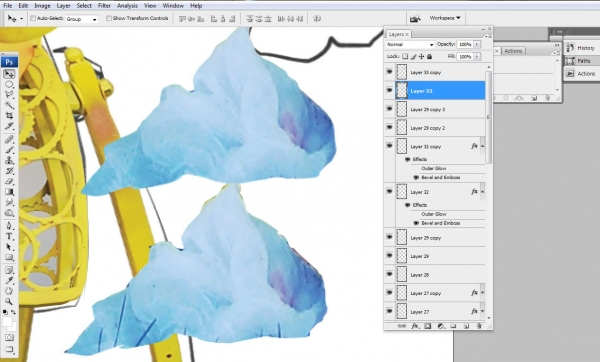Select the Move tool in toolbox
The width and height of the screenshot is (600, 362).
(9, 74)
